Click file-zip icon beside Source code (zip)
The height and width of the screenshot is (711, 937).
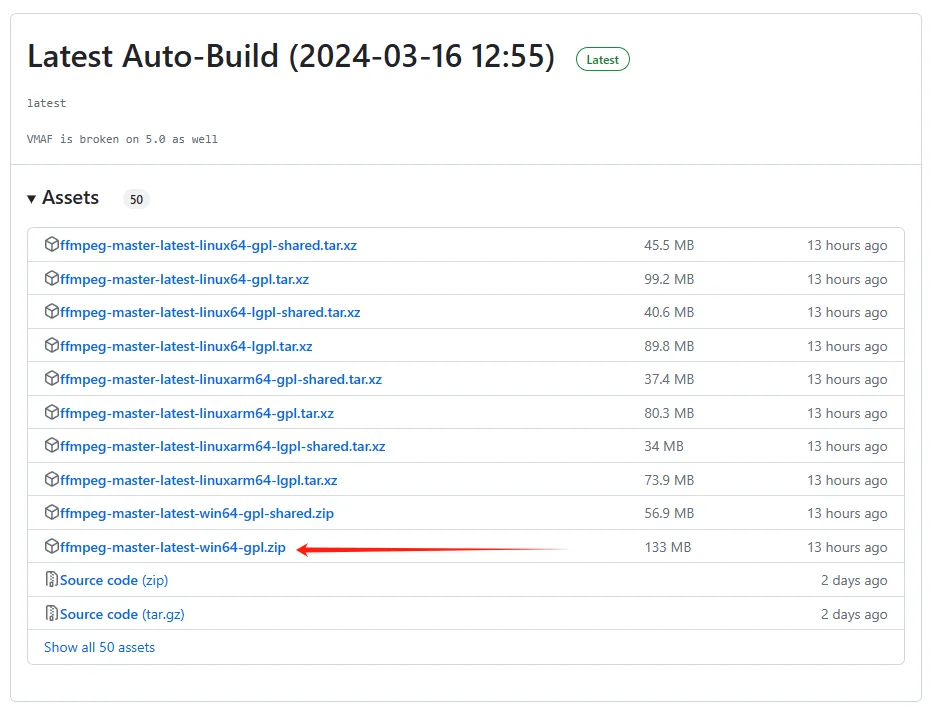point(52,580)
